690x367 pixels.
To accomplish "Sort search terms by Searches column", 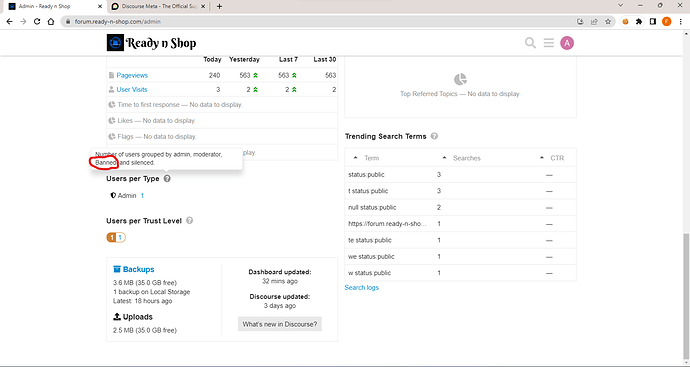I will point(462,158).
